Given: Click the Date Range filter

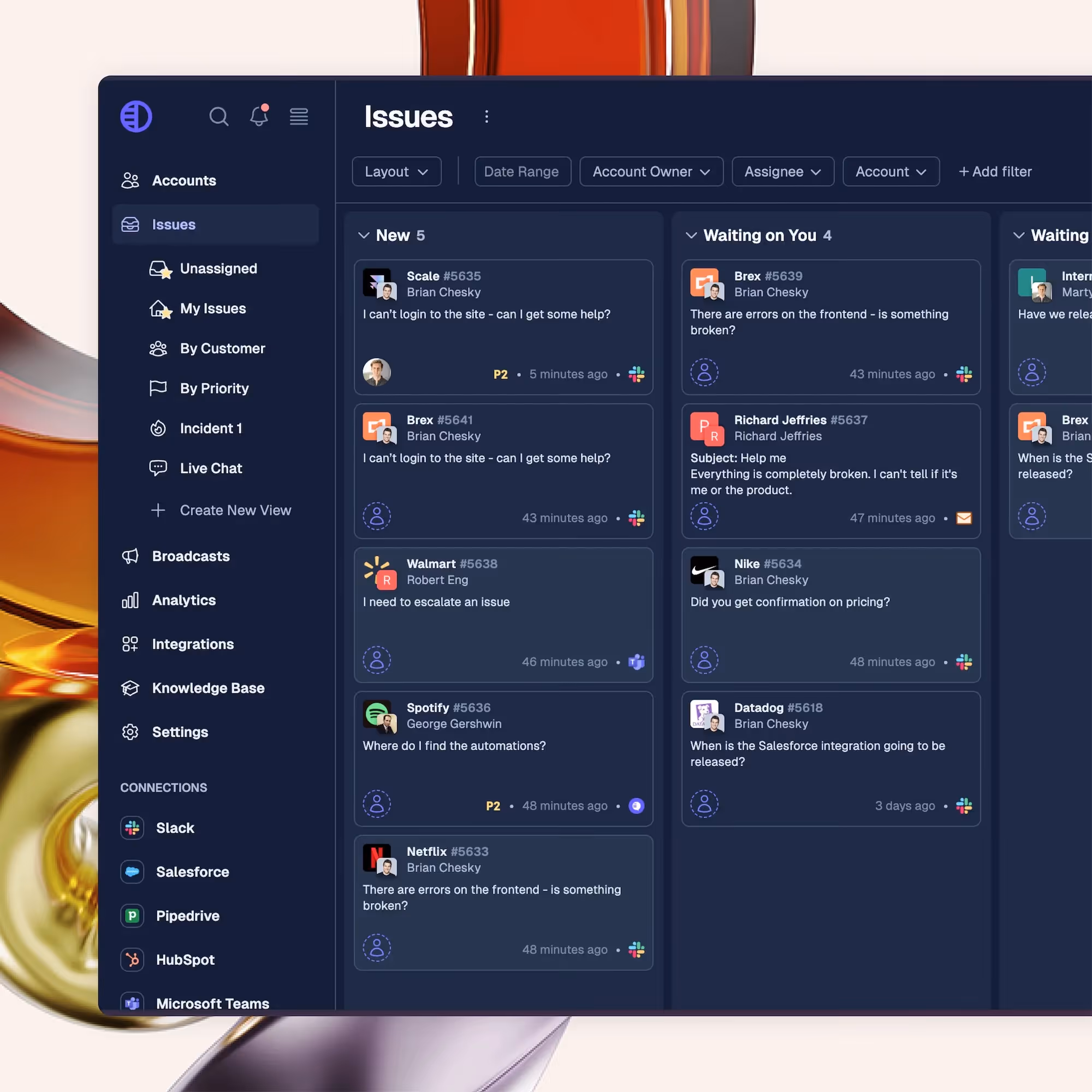Looking at the screenshot, I should click(x=523, y=171).
